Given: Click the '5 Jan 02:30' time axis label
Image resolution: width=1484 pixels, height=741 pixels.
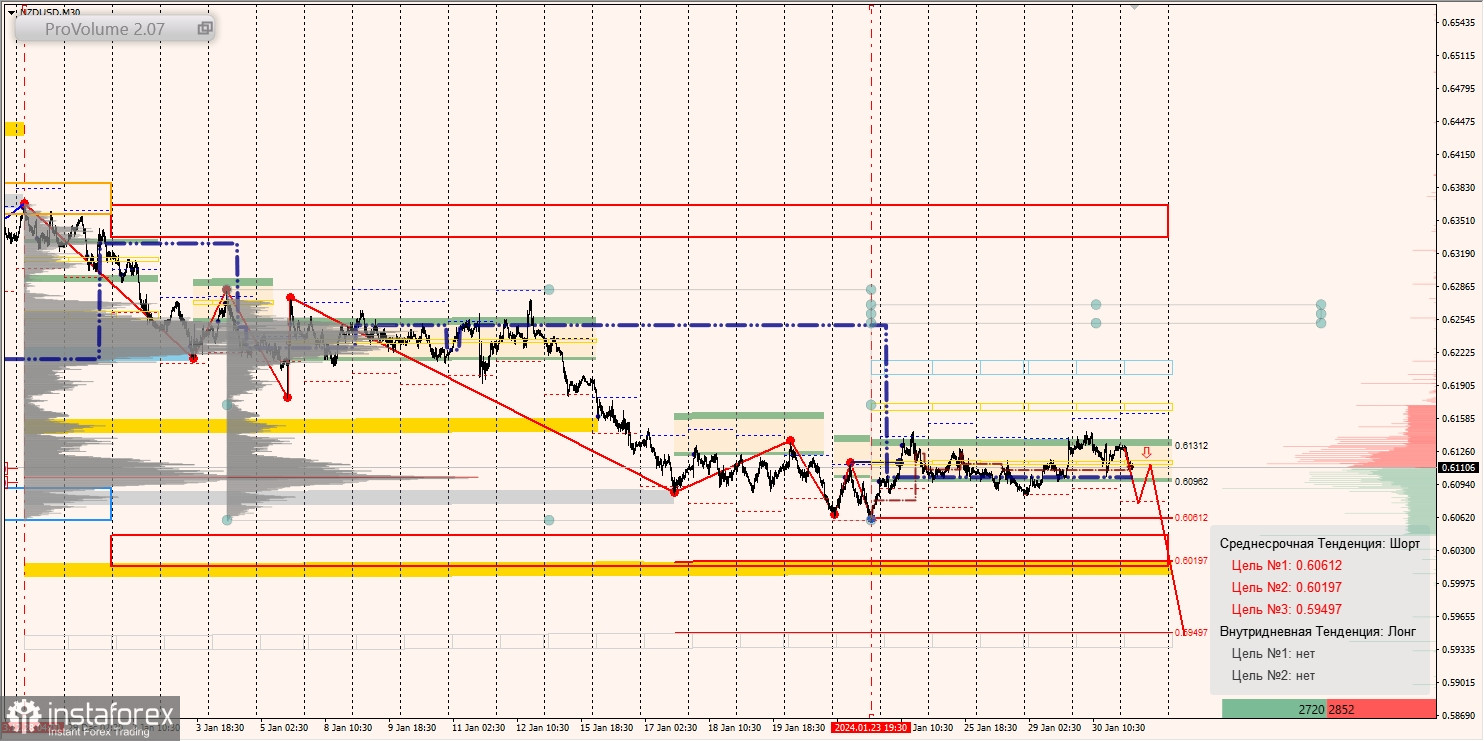Looking at the screenshot, I should (282, 727).
